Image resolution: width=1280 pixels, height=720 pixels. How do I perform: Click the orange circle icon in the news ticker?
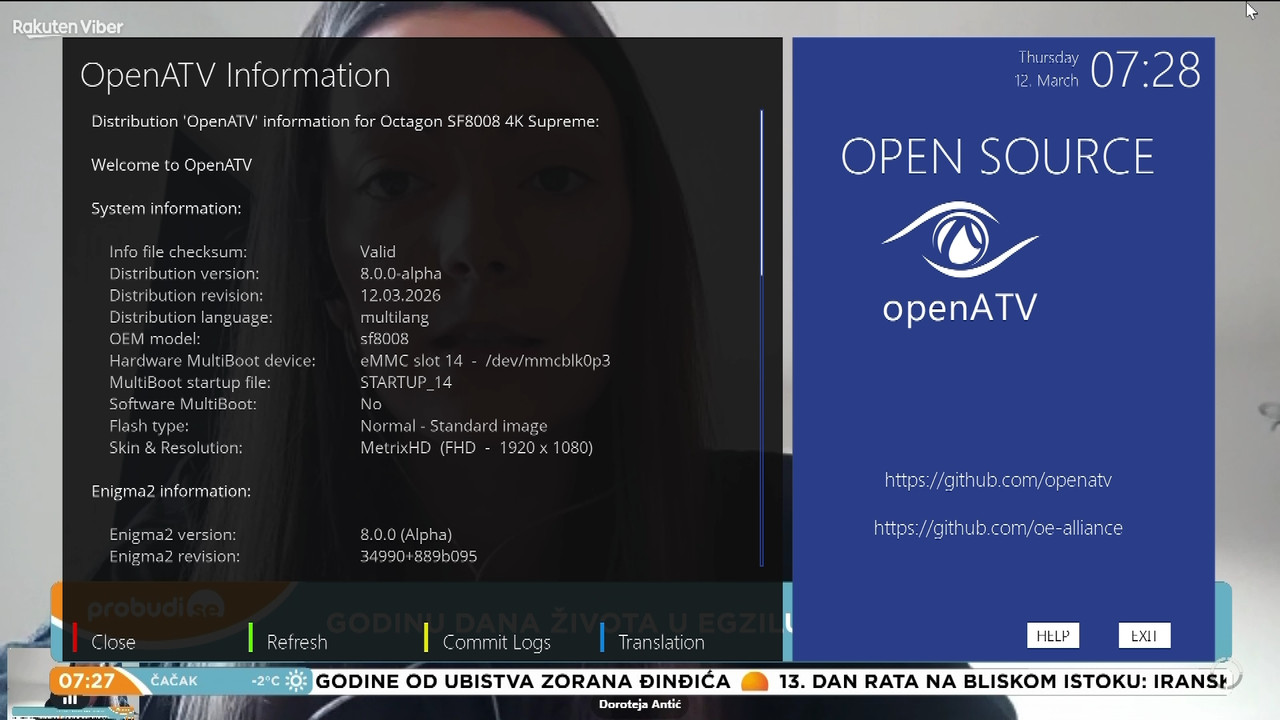coord(755,682)
